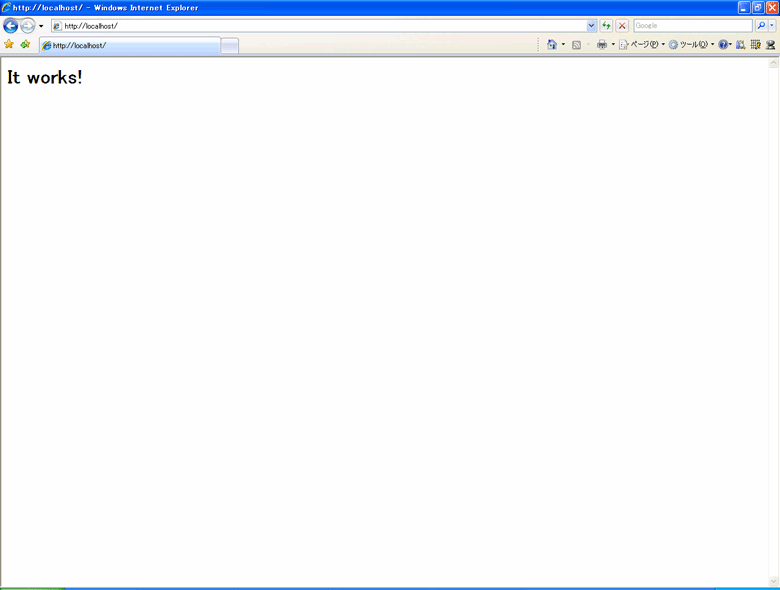The image size is (780, 590).
Task: Click the Home icon in the toolbar
Action: 551,45
